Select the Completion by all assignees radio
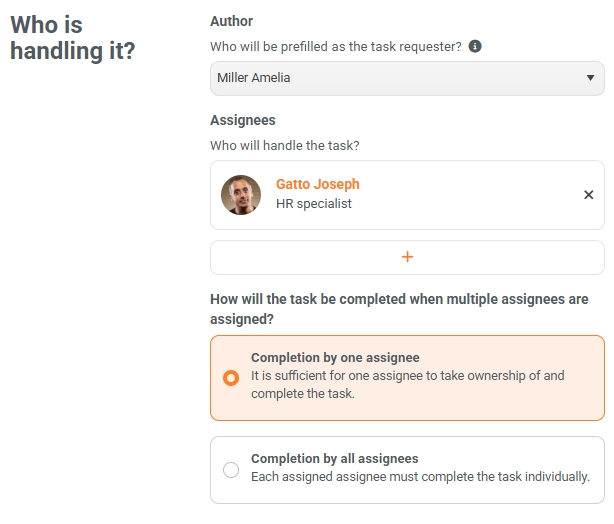The height and width of the screenshot is (524, 614). pyautogui.click(x=231, y=470)
